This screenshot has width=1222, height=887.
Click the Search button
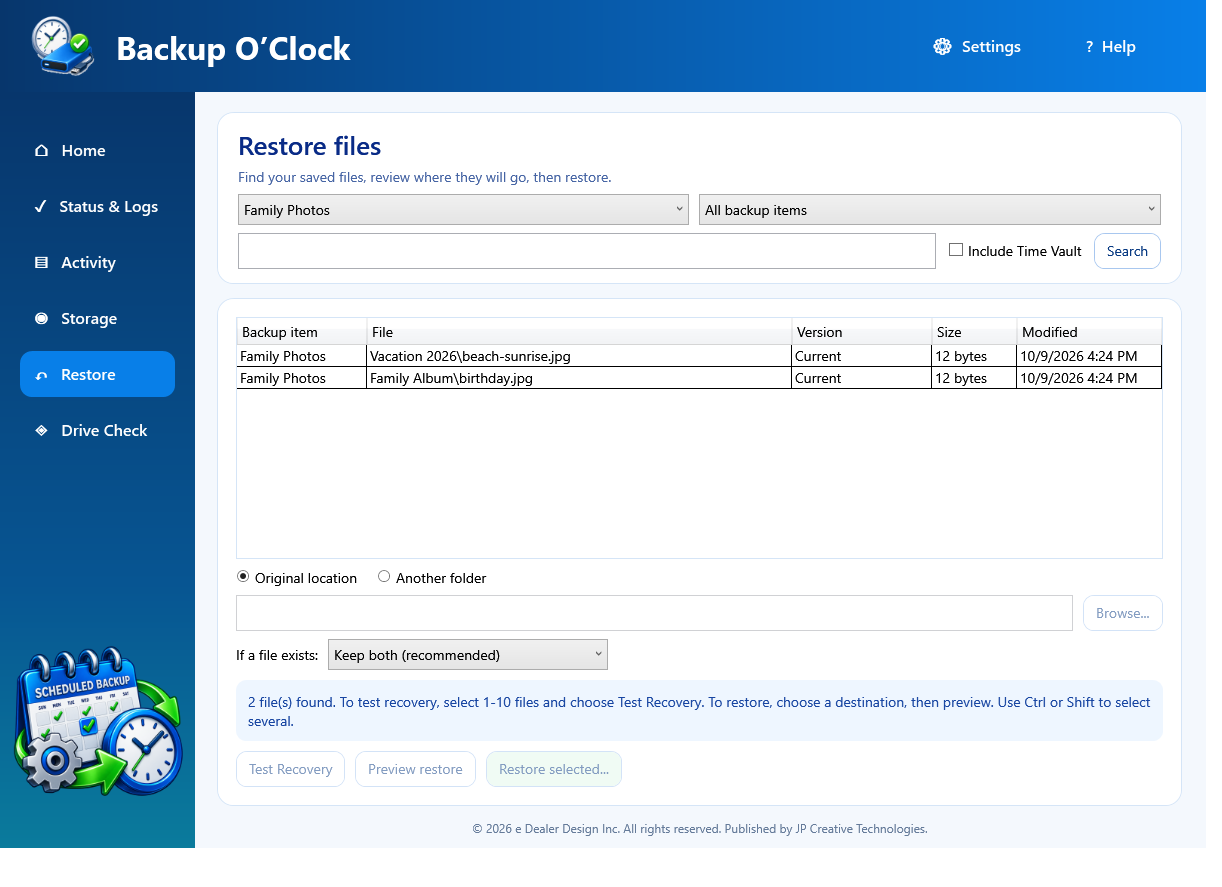coord(1127,251)
